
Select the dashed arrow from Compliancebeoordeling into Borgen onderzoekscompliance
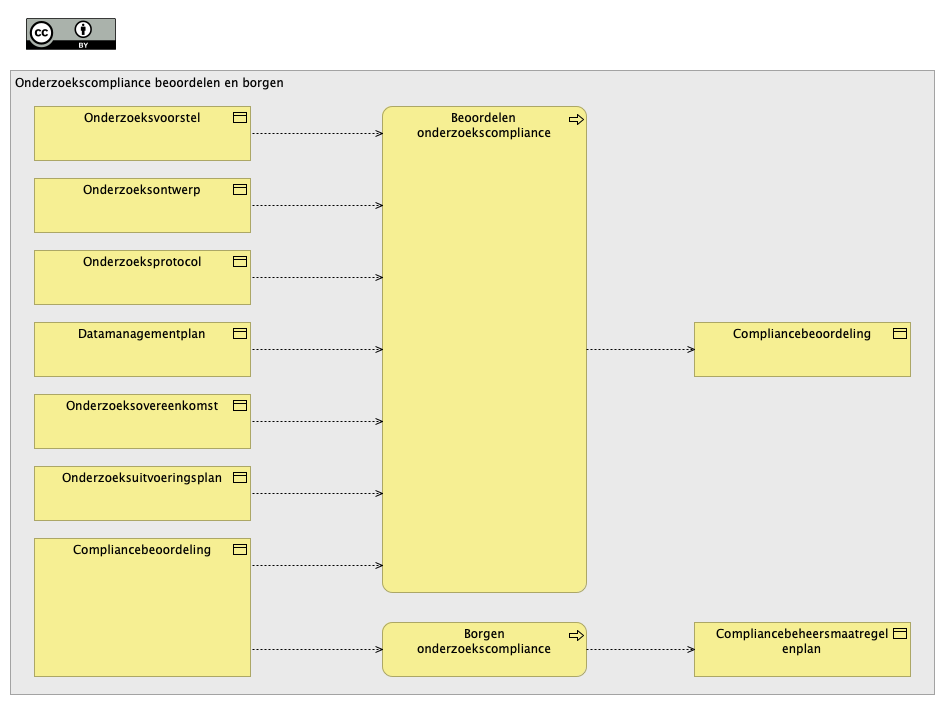click(317, 650)
